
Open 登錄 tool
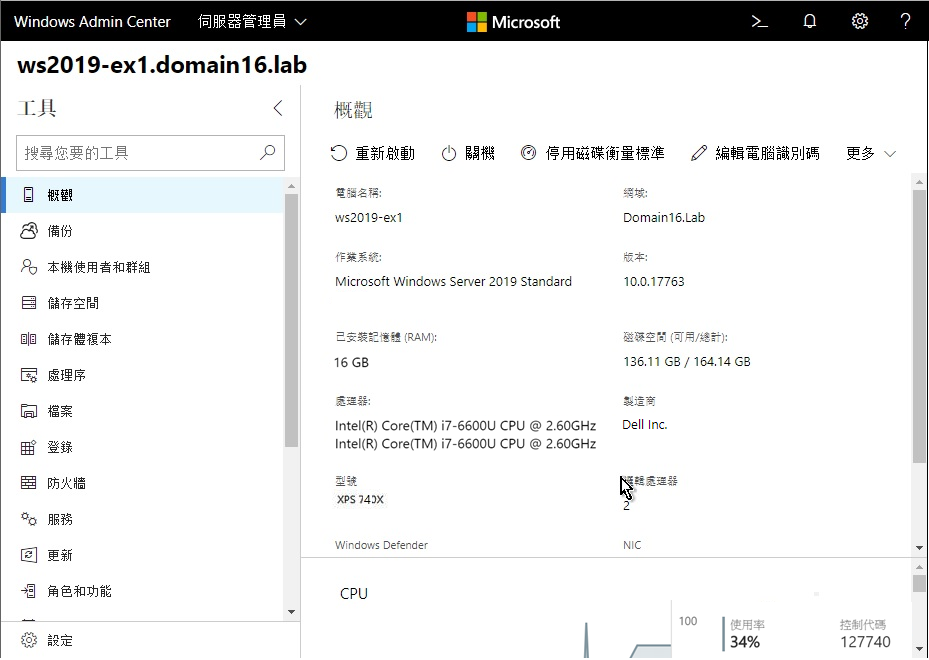[x=143, y=447]
